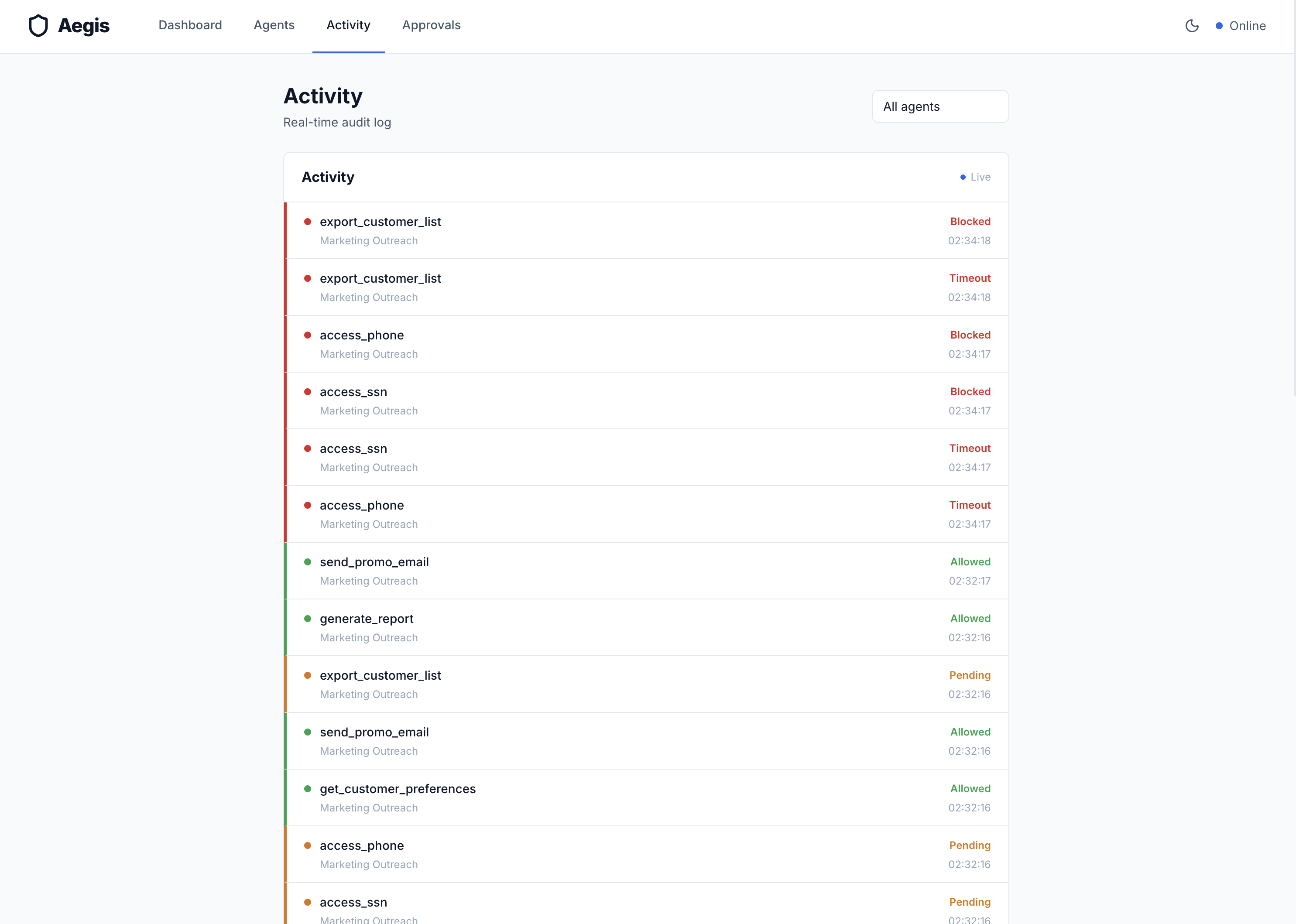The width and height of the screenshot is (1296, 924).
Task: Click green dot beside get_customer_preferences
Action: coord(307,789)
